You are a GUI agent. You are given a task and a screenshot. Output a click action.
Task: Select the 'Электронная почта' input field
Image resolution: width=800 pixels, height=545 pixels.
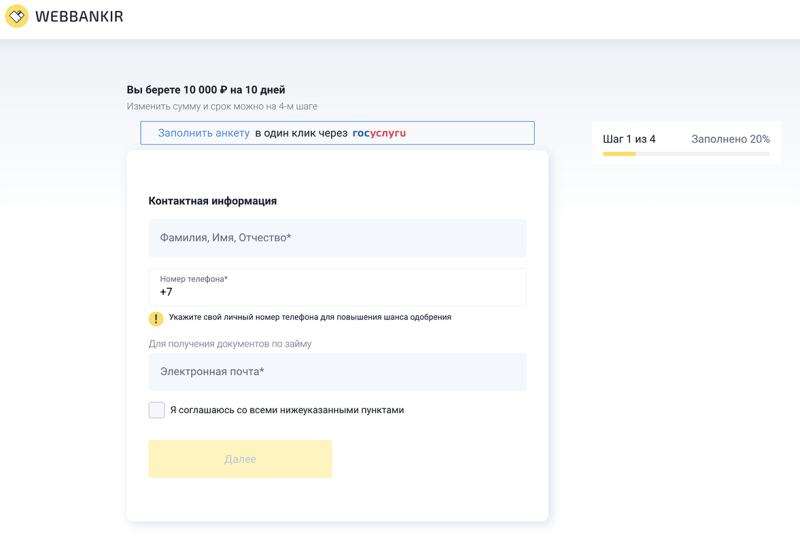tap(337, 372)
